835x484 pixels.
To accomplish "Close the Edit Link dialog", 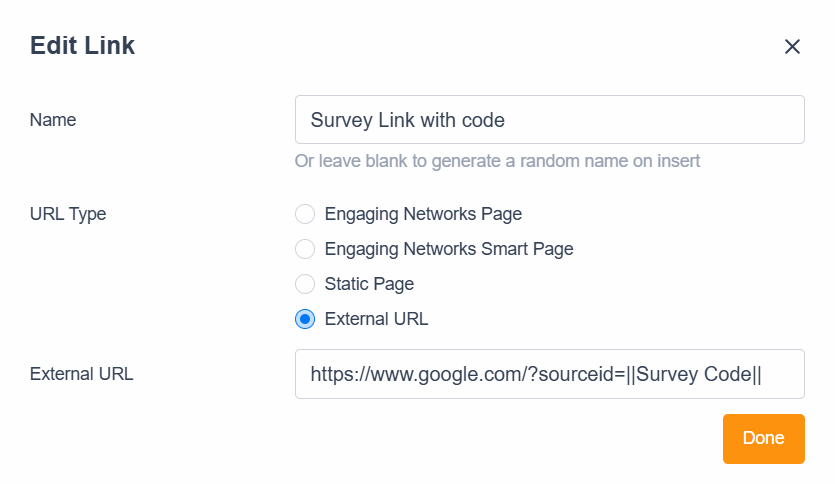I will pyautogui.click(x=792, y=46).
